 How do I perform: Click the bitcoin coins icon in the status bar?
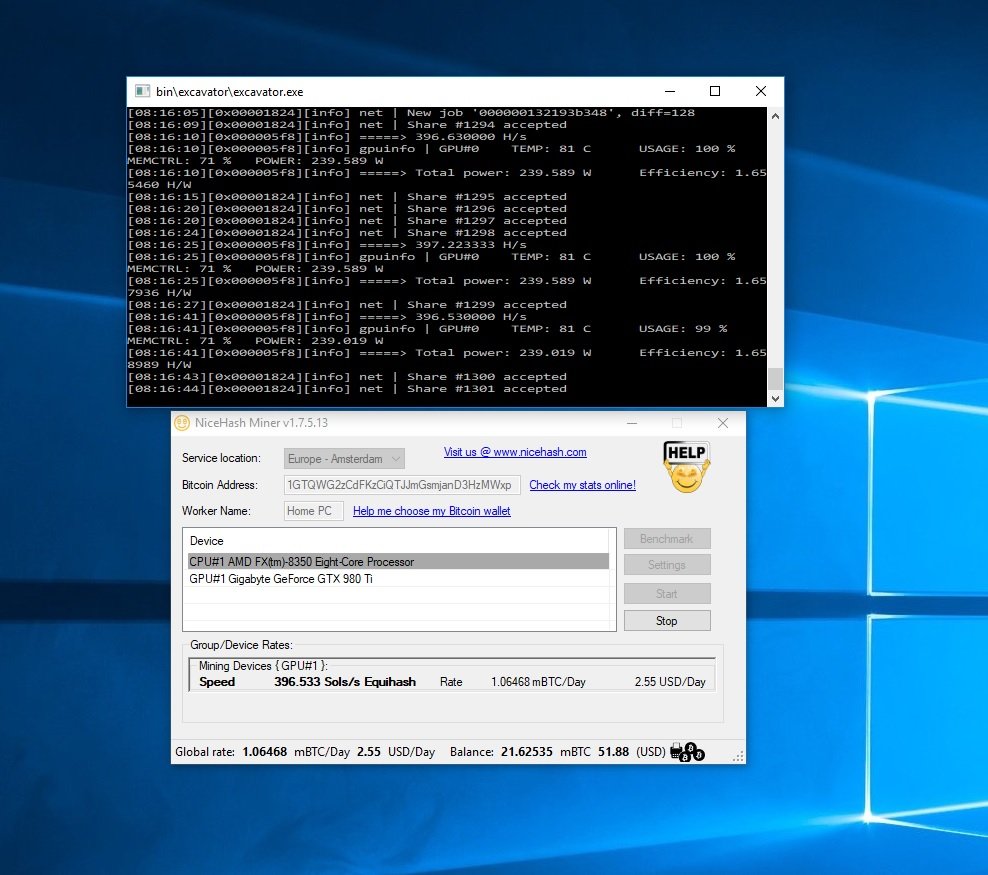coord(687,752)
